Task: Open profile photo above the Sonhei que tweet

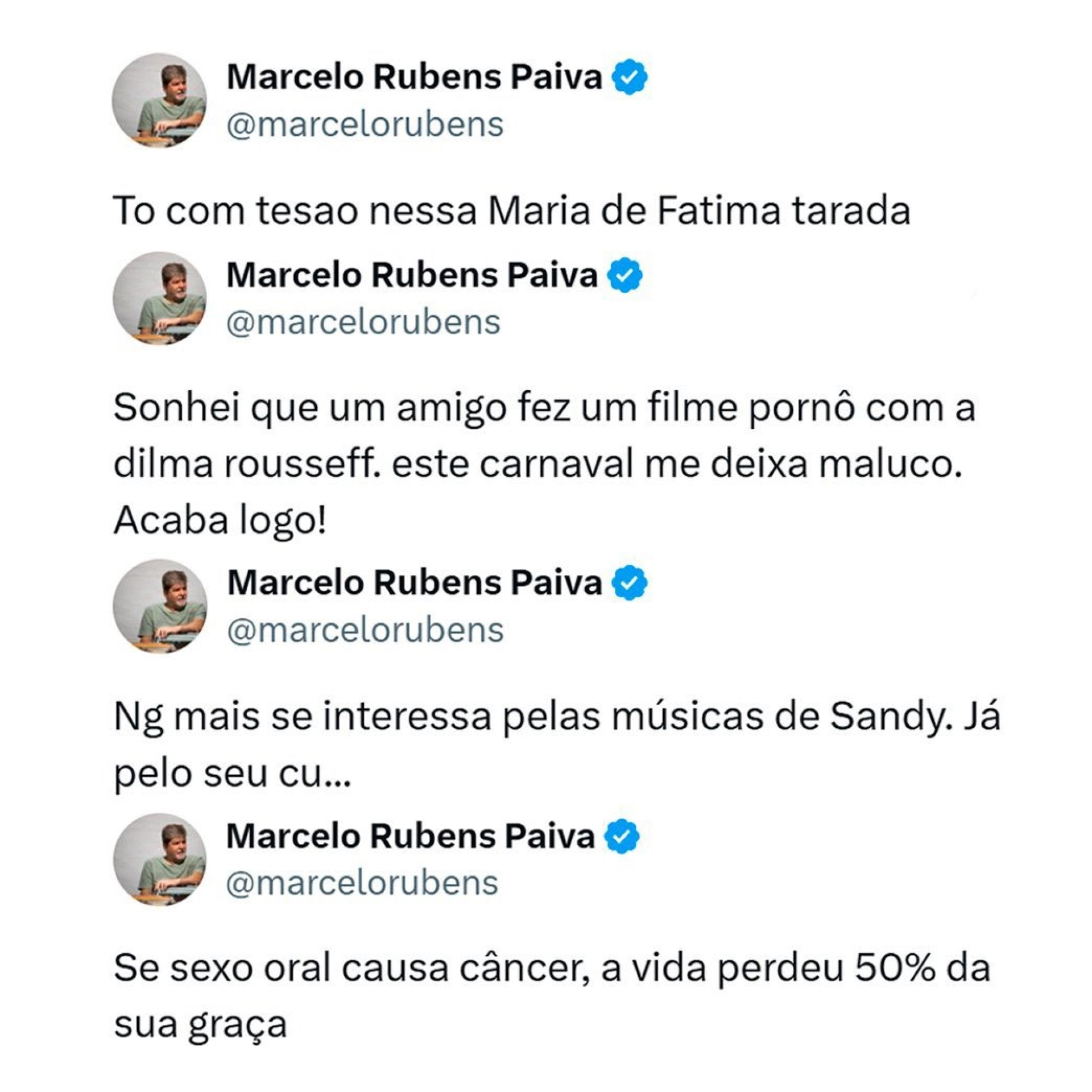Action: pyautogui.click(x=159, y=298)
